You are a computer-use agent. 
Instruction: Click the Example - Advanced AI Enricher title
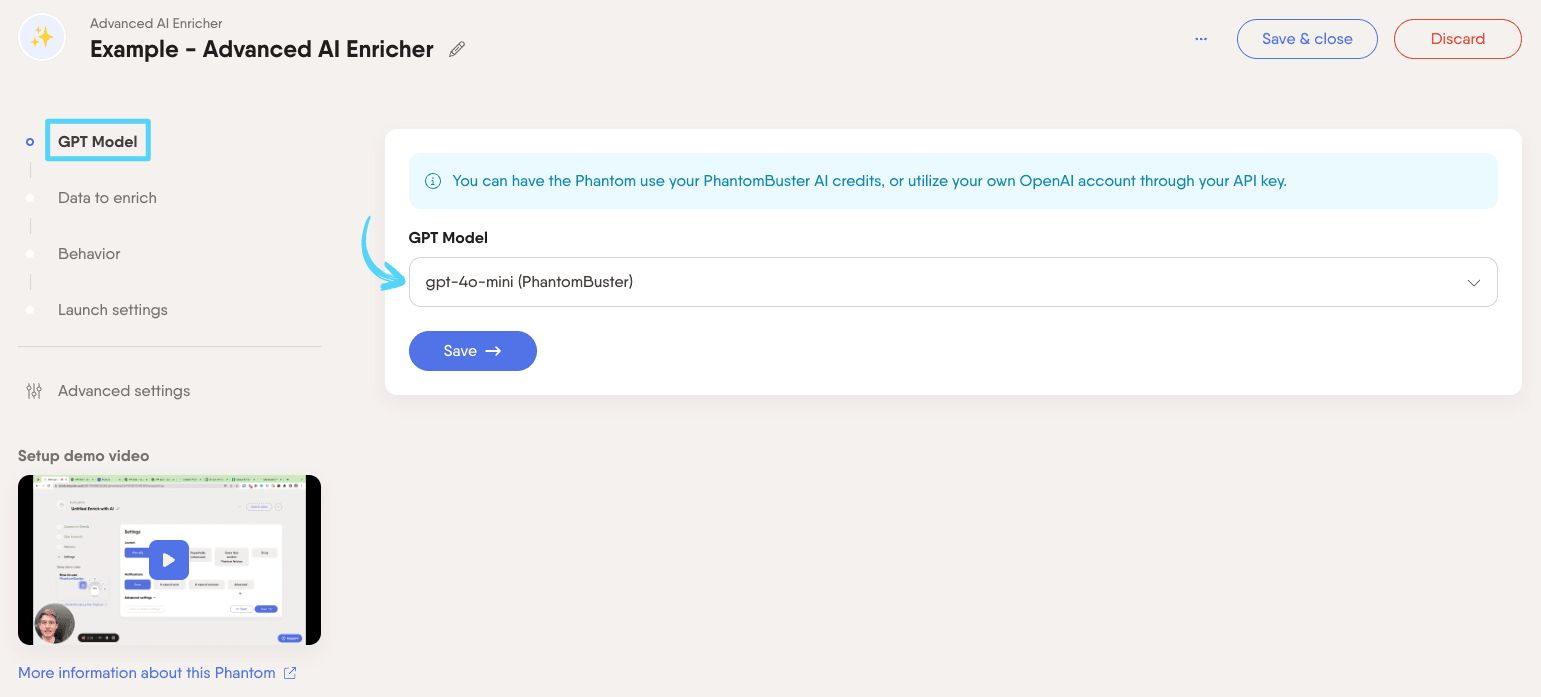pyautogui.click(x=262, y=49)
